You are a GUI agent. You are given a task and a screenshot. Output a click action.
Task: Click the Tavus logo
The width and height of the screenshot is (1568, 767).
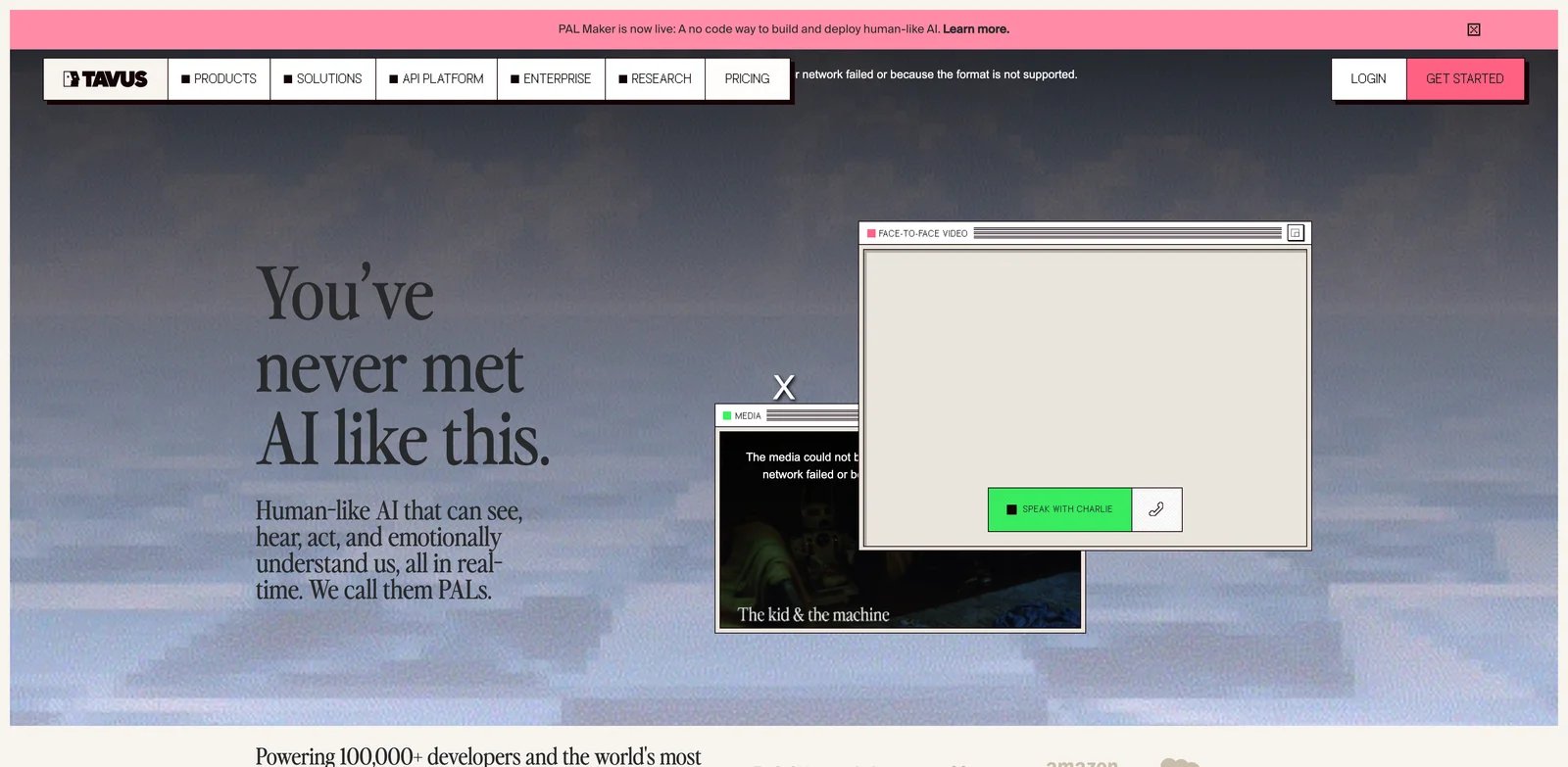click(106, 79)
